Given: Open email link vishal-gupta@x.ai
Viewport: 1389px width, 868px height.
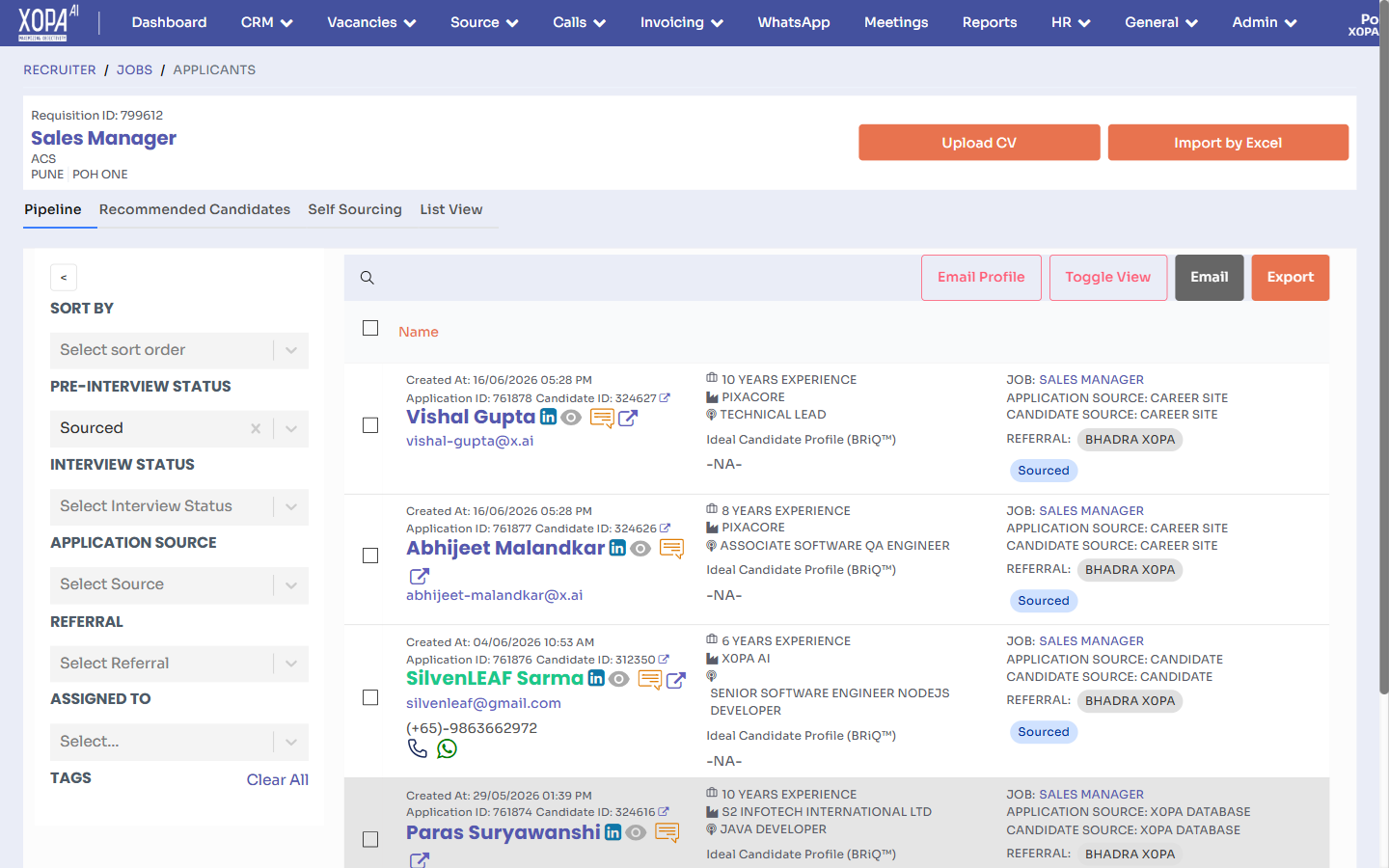Looking at the screenshot, I should tap(470, 441).
